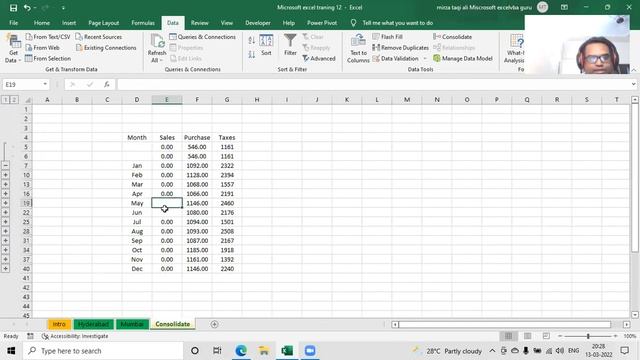Image resolution: width=640 pixels, height=360 pixels.
Task: Click the Select All corner button
Action: point(27,100)
